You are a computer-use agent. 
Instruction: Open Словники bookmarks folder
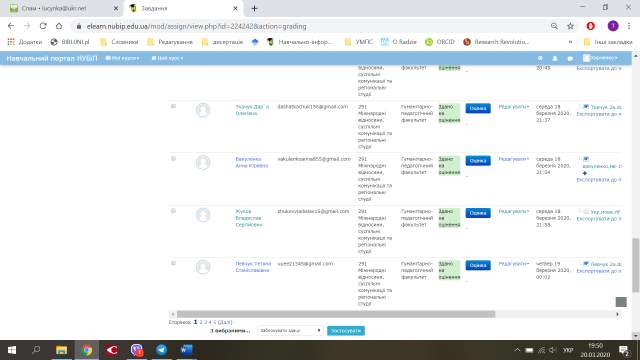pos(119,42)
